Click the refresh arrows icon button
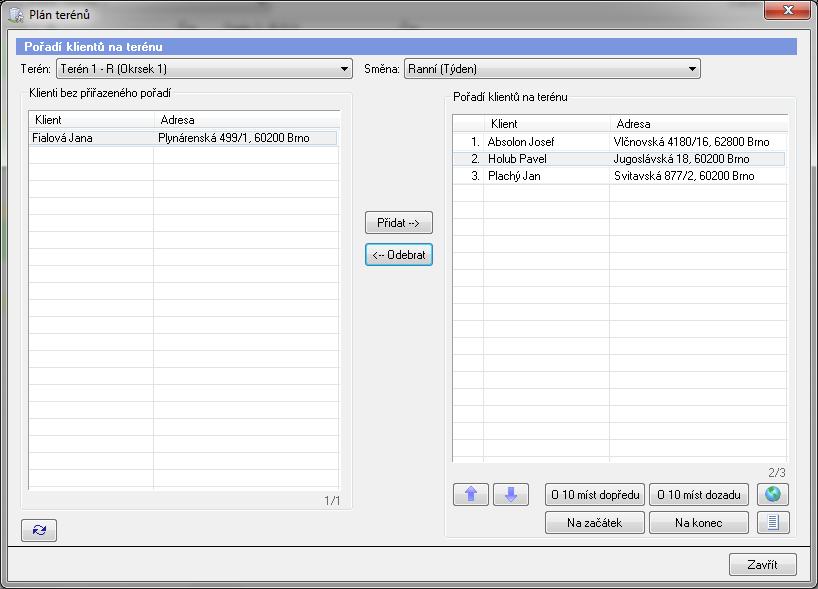The height and width of the screenshot is (589, 818). click(x=39, y=530)
